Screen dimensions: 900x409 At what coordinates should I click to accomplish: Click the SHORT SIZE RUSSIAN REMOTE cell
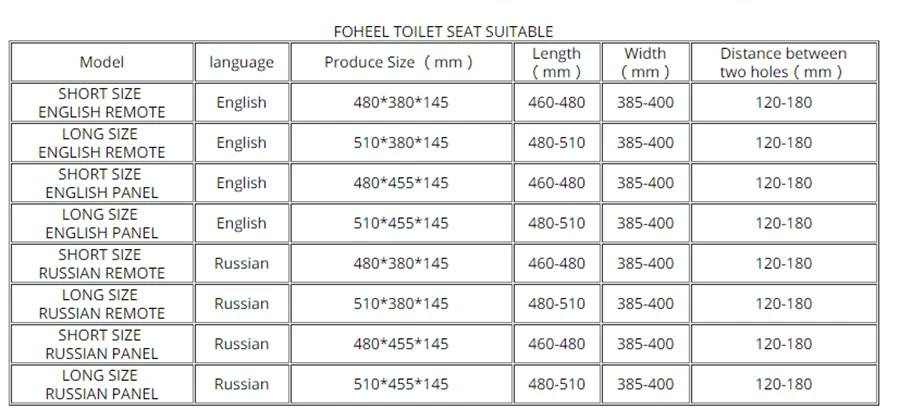point(102,263)
